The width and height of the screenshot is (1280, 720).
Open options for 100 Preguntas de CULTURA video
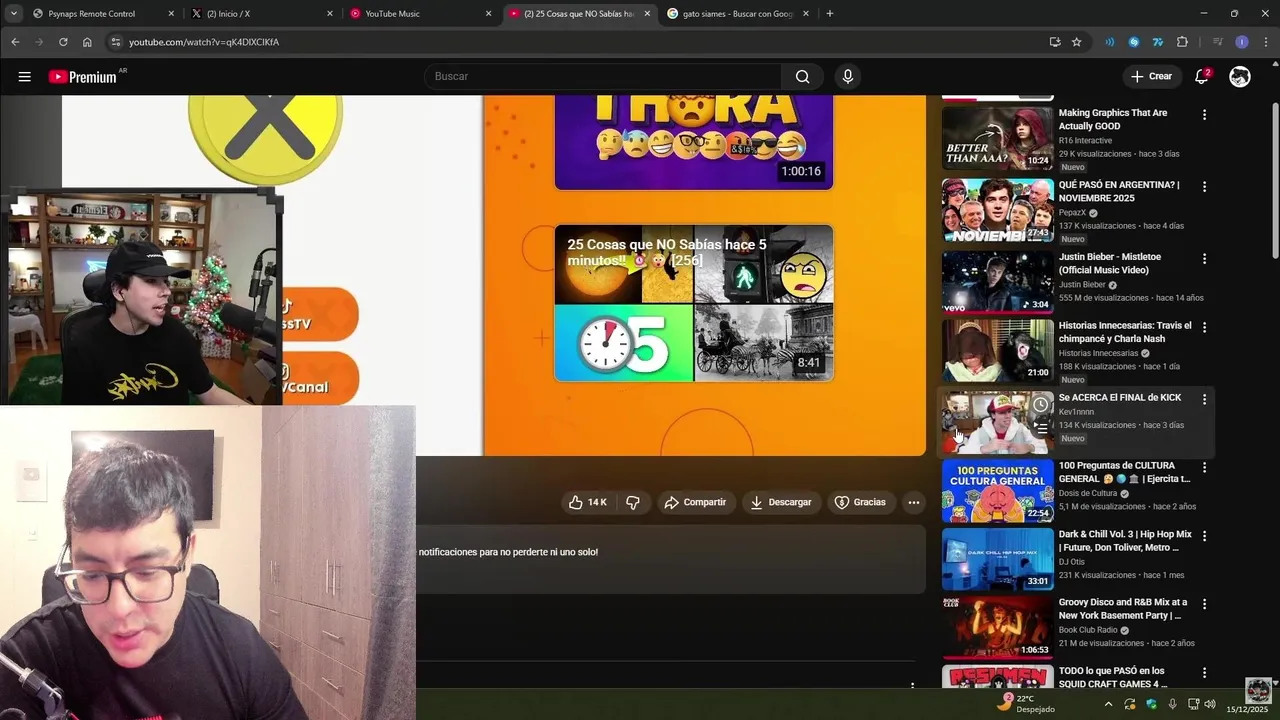(1204, 467)
